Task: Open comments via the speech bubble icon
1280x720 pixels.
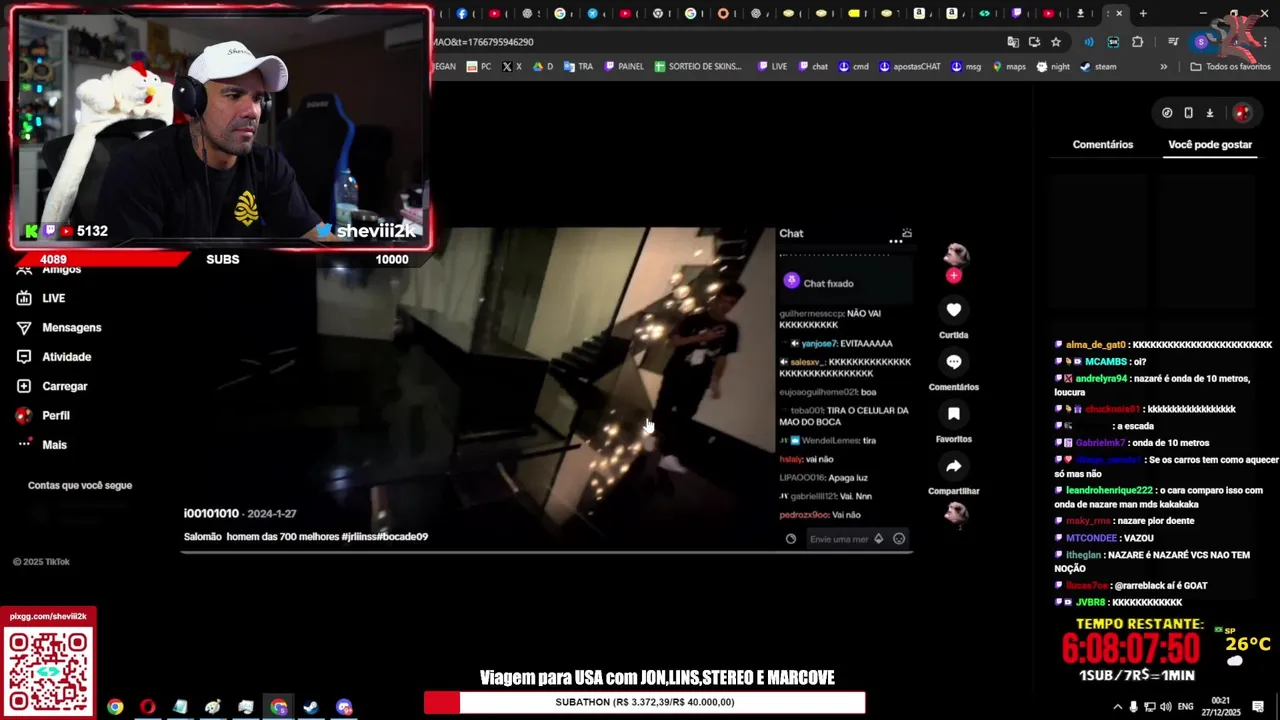Action: coord(953,362)
